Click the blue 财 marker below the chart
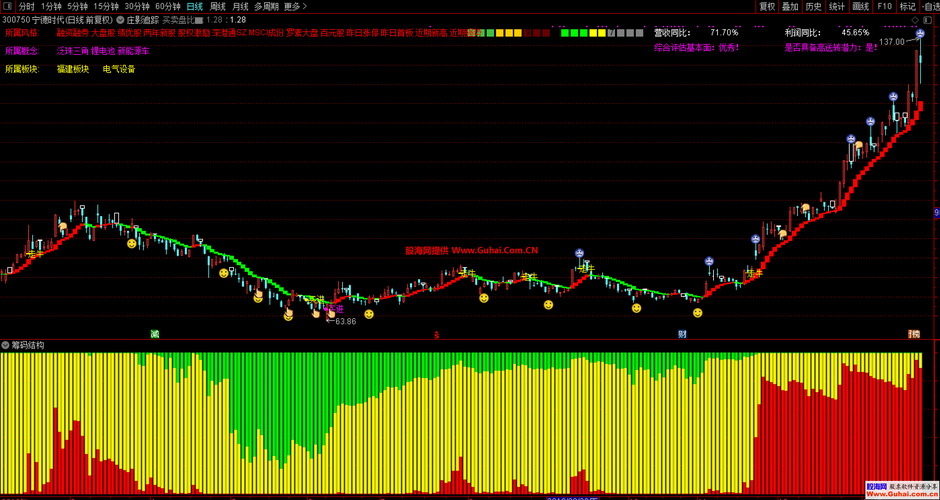Image resolution: width=940 pixels, height=500 pixels. [682, 333]
